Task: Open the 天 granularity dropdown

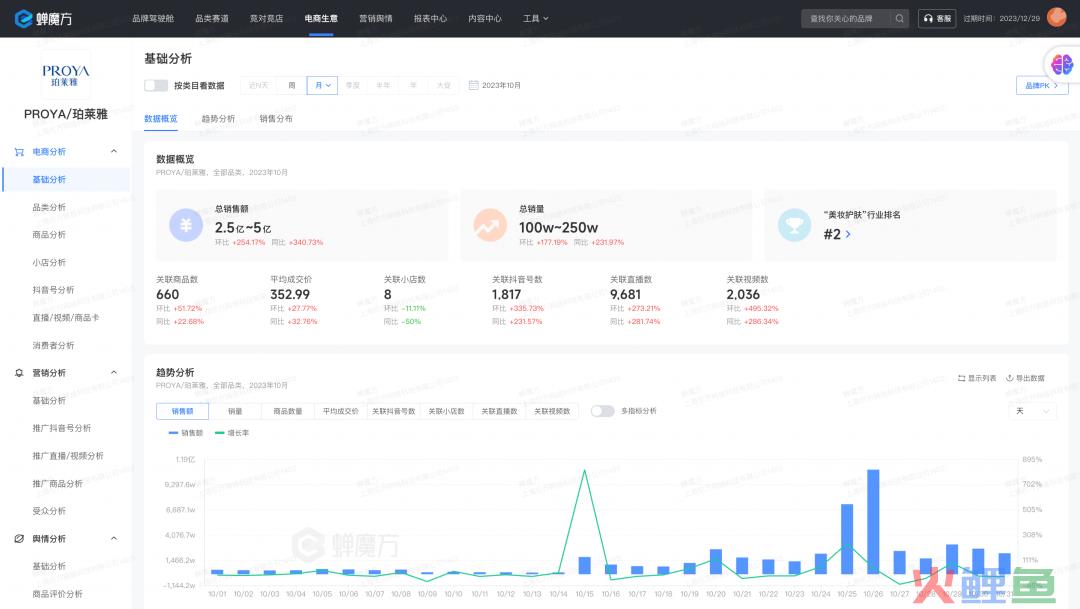Action: (1032, 411)
